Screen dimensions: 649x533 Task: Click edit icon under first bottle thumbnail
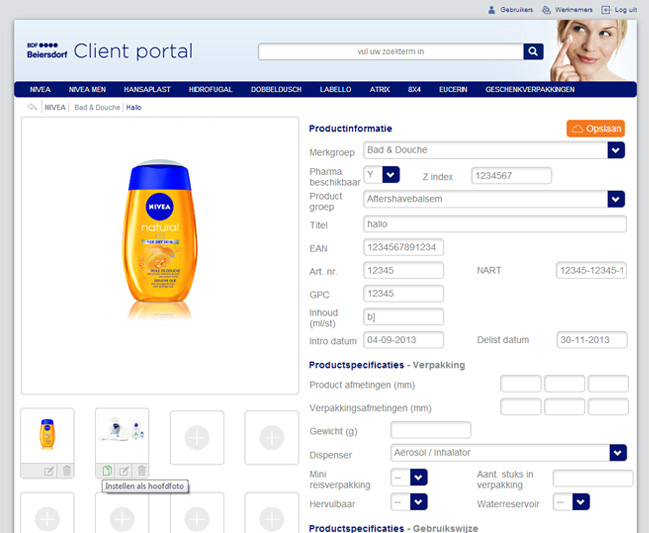tap(49, 471)
